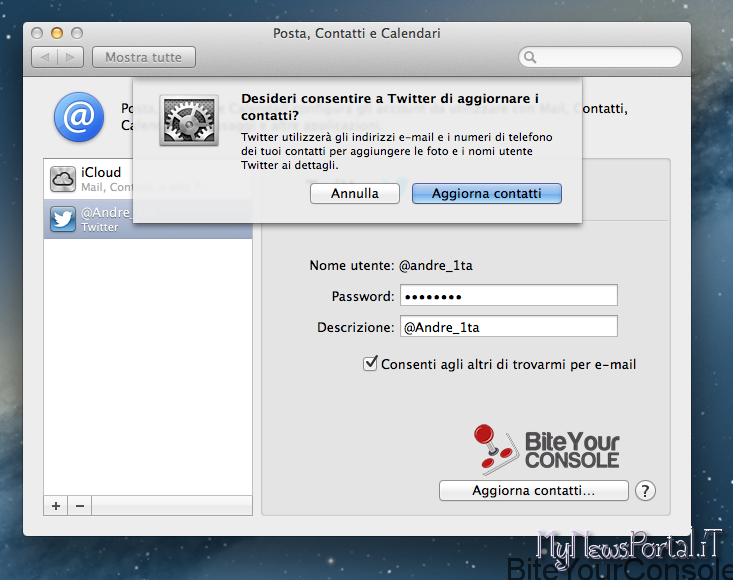The image size is (733, 580).
Task: Click the Nome utente value @andre_1ta
Action: point(436,265)
